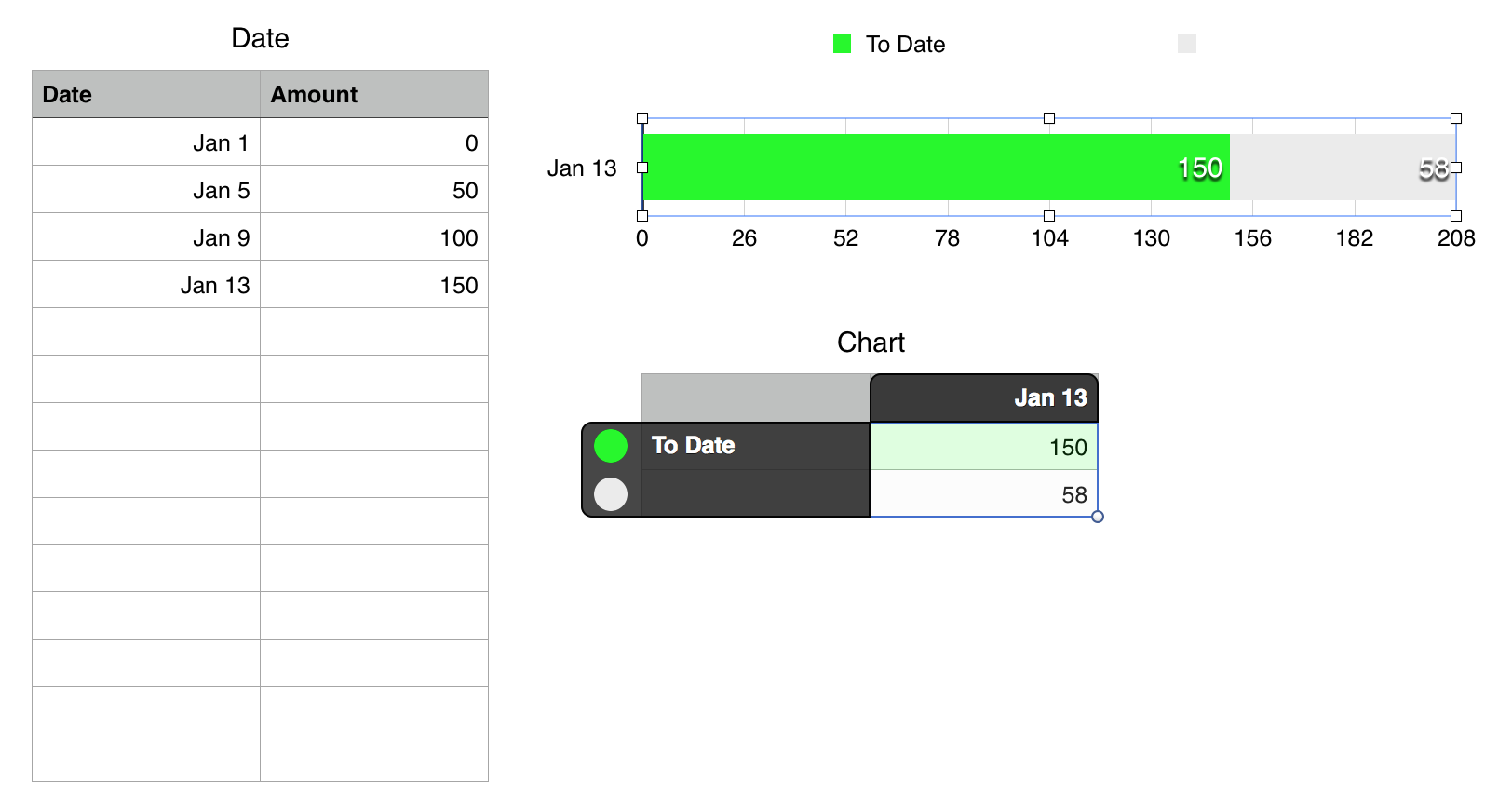
Task: Select the Amount column header cell
Action: pyautogui.click(x=373, y=94)
